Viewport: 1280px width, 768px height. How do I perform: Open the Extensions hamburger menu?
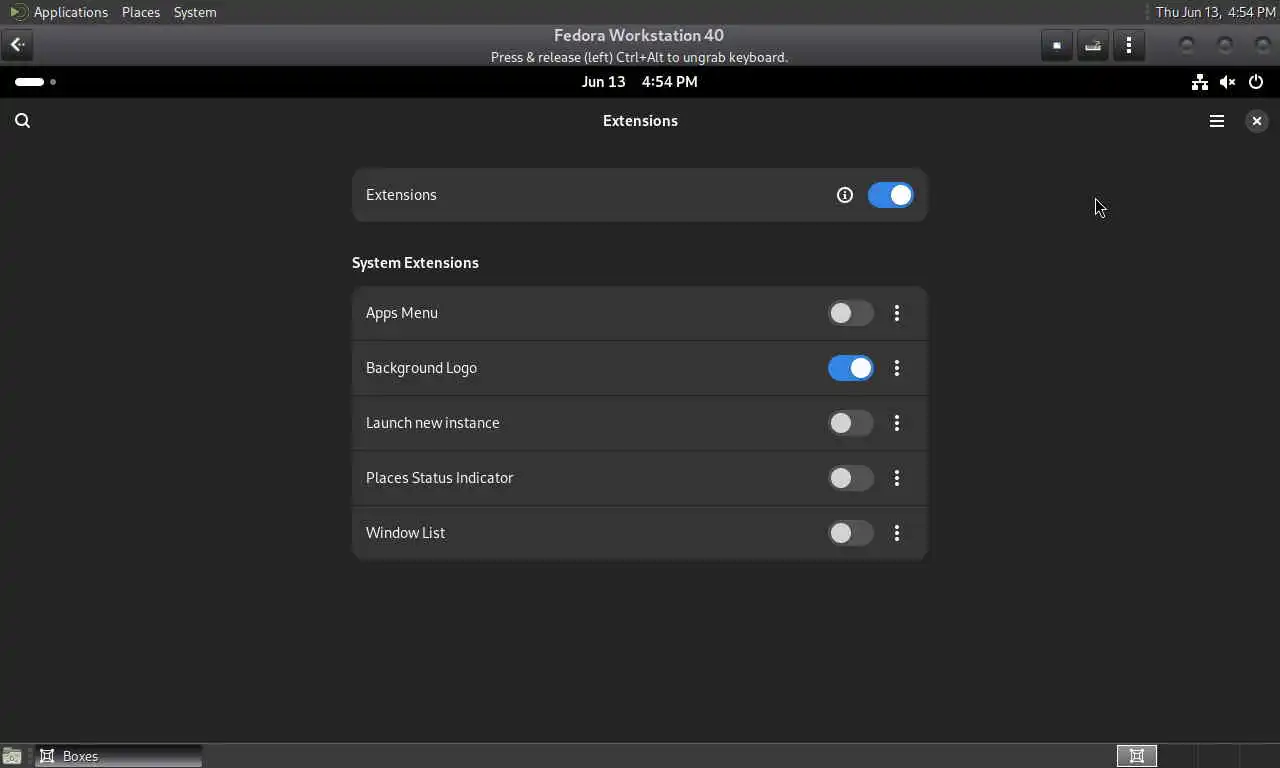[1217, 121]
